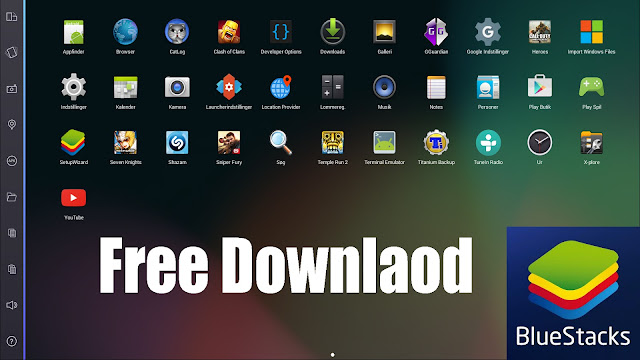Open the Lommereg. calculator app
Screen dimensions: 640x360
333,87
